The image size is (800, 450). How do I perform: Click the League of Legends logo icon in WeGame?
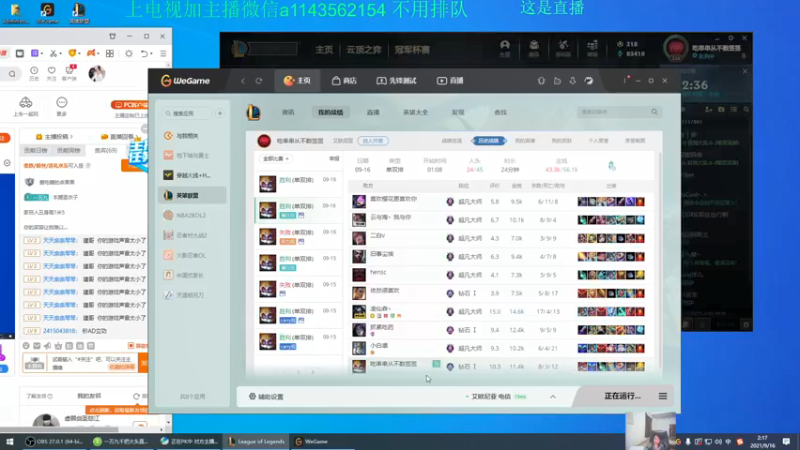pos(254,112)
